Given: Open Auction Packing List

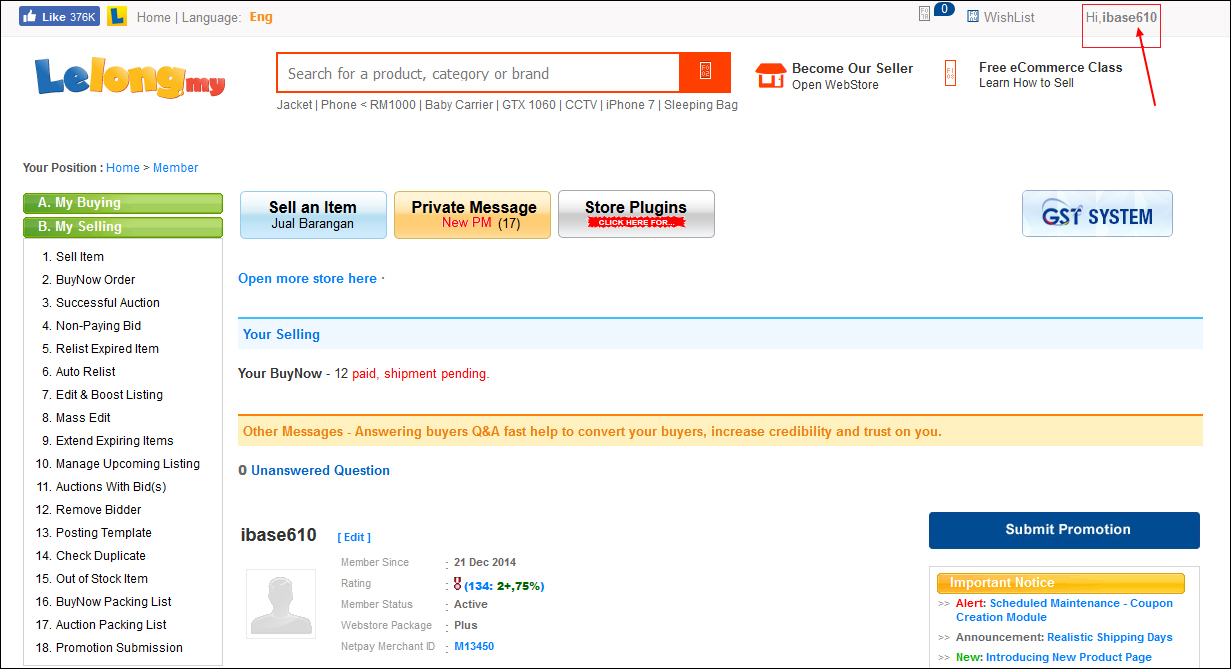Looking at the screenshot, I should [x=111, y=625].
